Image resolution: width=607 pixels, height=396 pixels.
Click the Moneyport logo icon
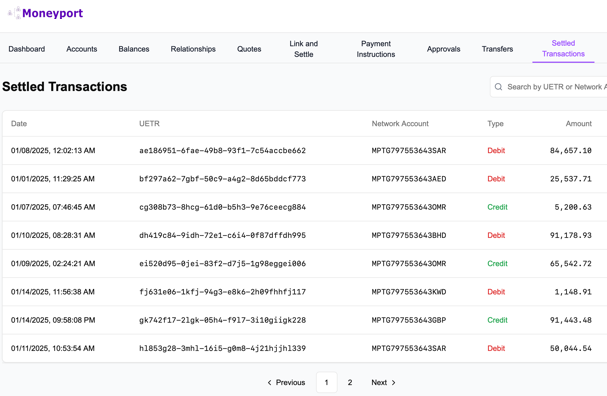pyautogui.click(x=14, y=13)
